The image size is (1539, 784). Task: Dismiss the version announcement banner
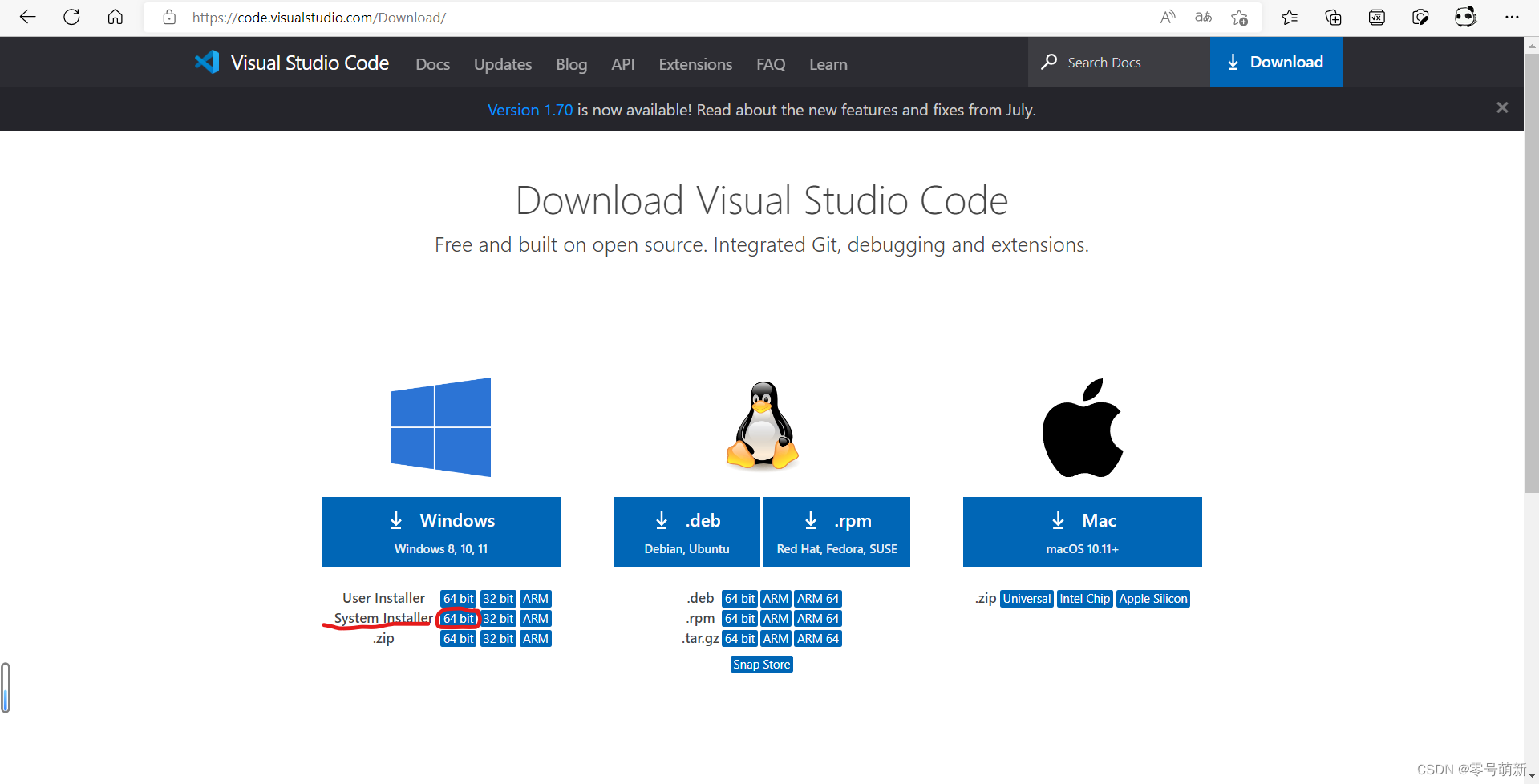click(x=1502, y=107)
